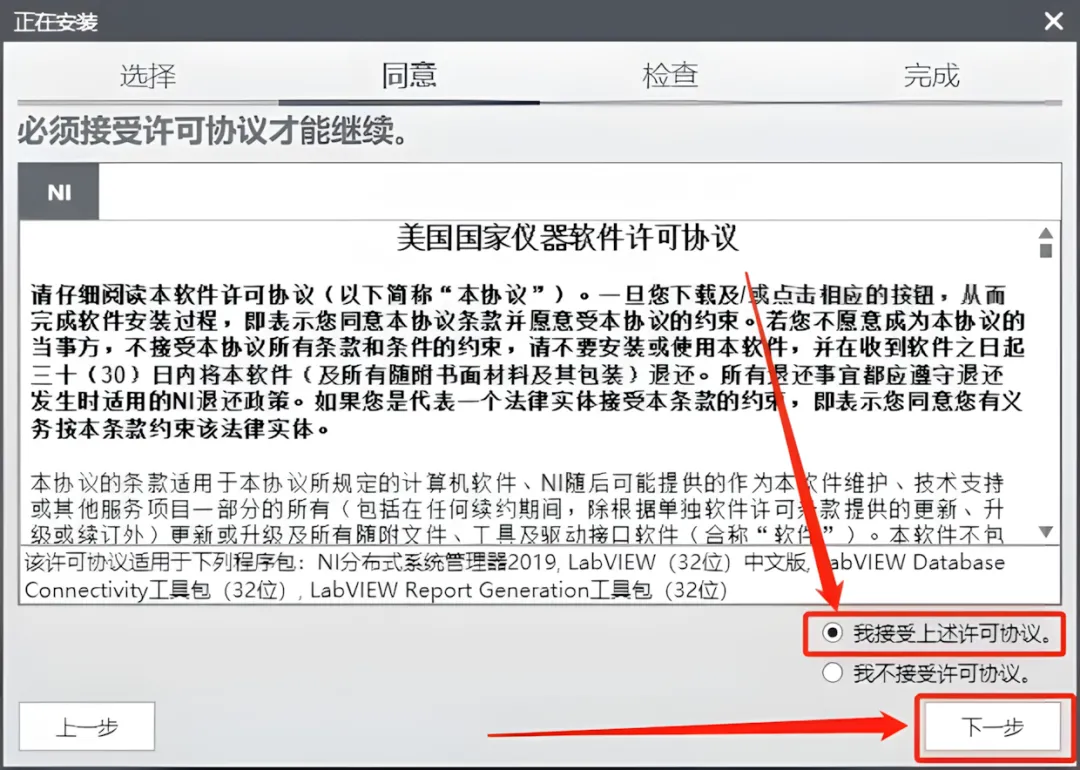Close the installer window with X
This screenshot has width=1080, height=770.
1053,21
